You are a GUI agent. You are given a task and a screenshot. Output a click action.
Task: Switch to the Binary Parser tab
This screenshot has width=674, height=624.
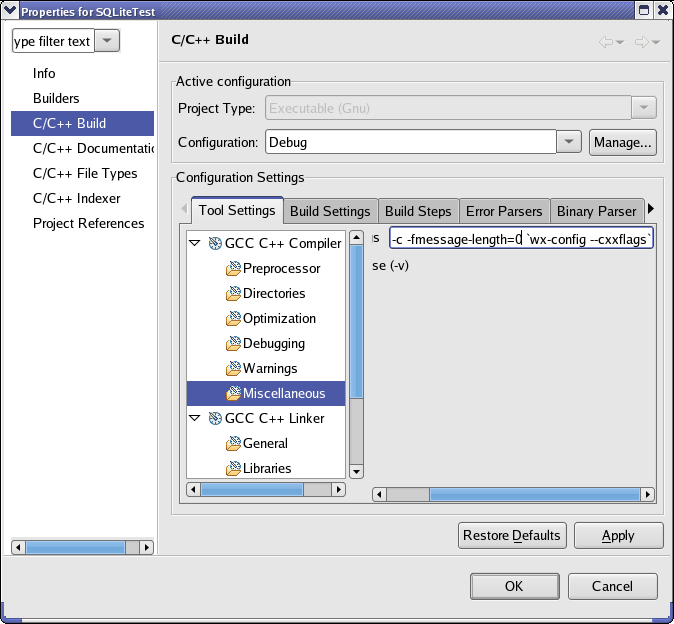click(x=597, y=211)
